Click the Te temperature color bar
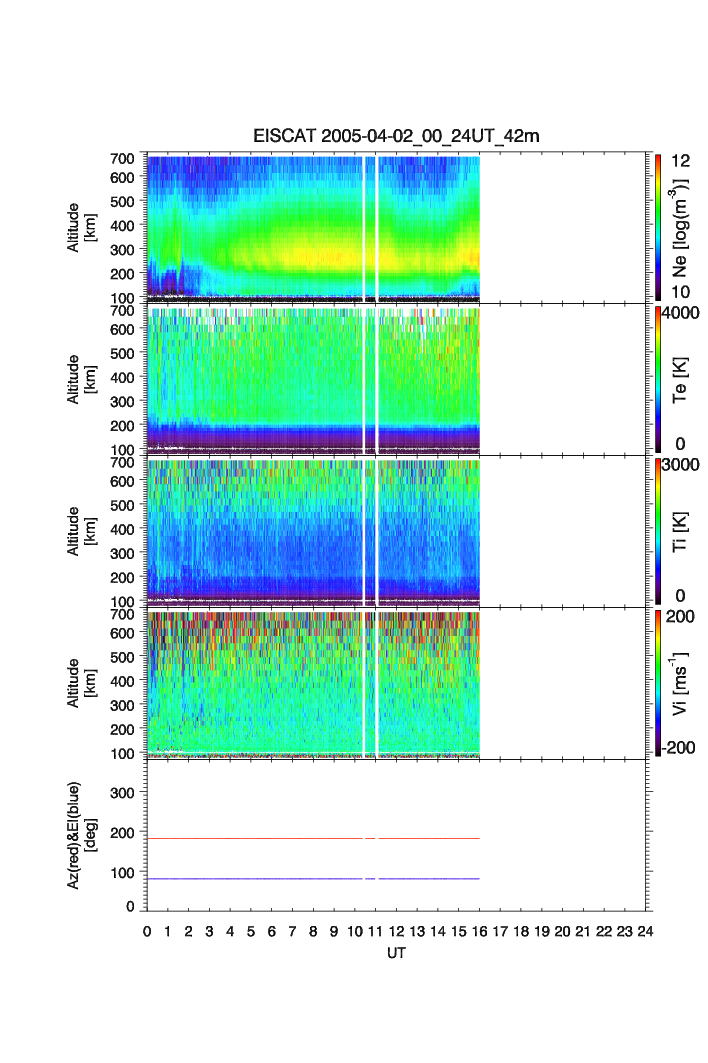Screen dimensions: 708x1063 coord(658,380)
